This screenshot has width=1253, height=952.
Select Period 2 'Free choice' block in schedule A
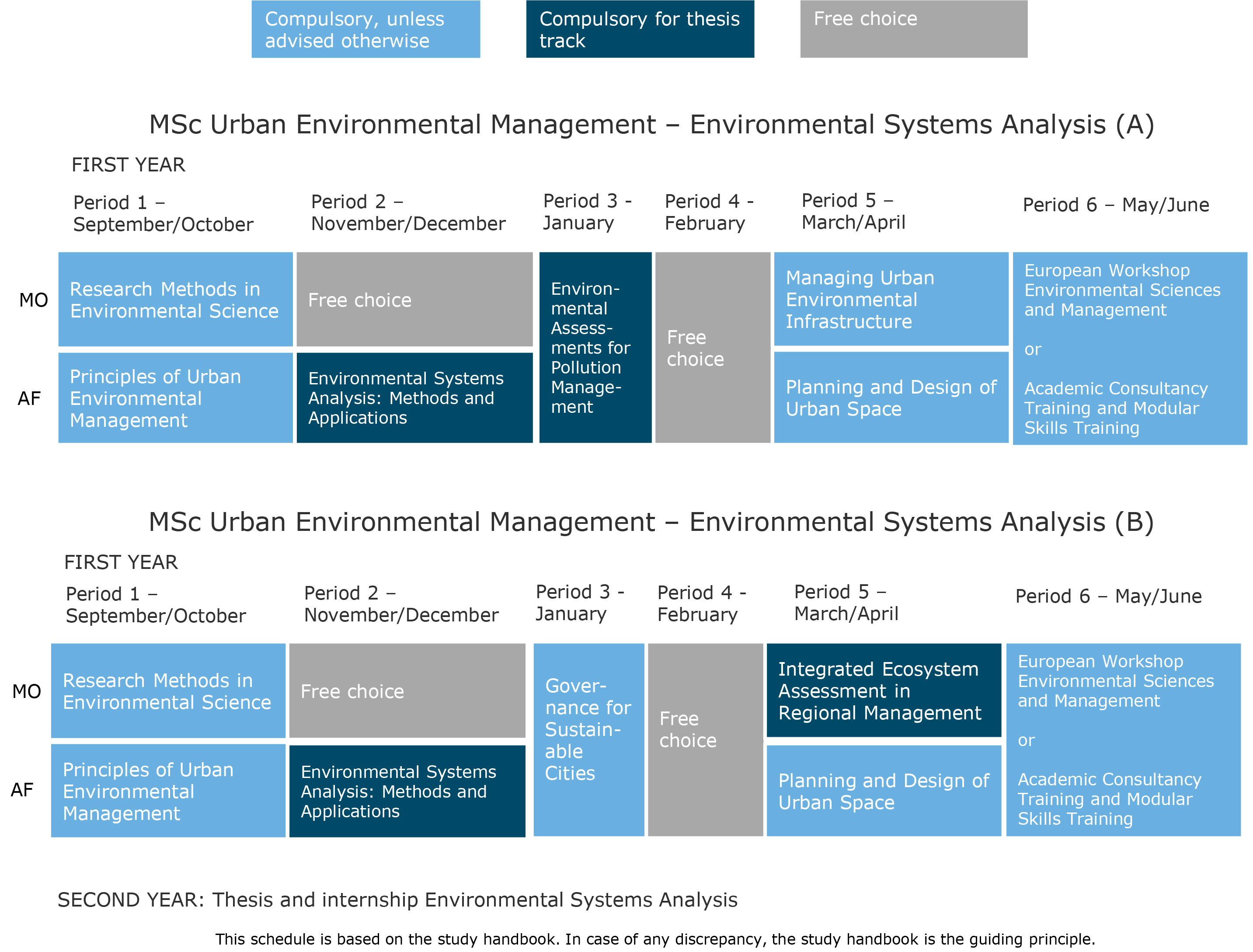pos(414,299)
